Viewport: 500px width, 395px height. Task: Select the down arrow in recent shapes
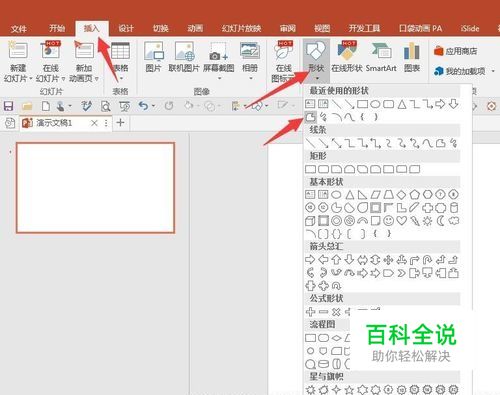453,104
